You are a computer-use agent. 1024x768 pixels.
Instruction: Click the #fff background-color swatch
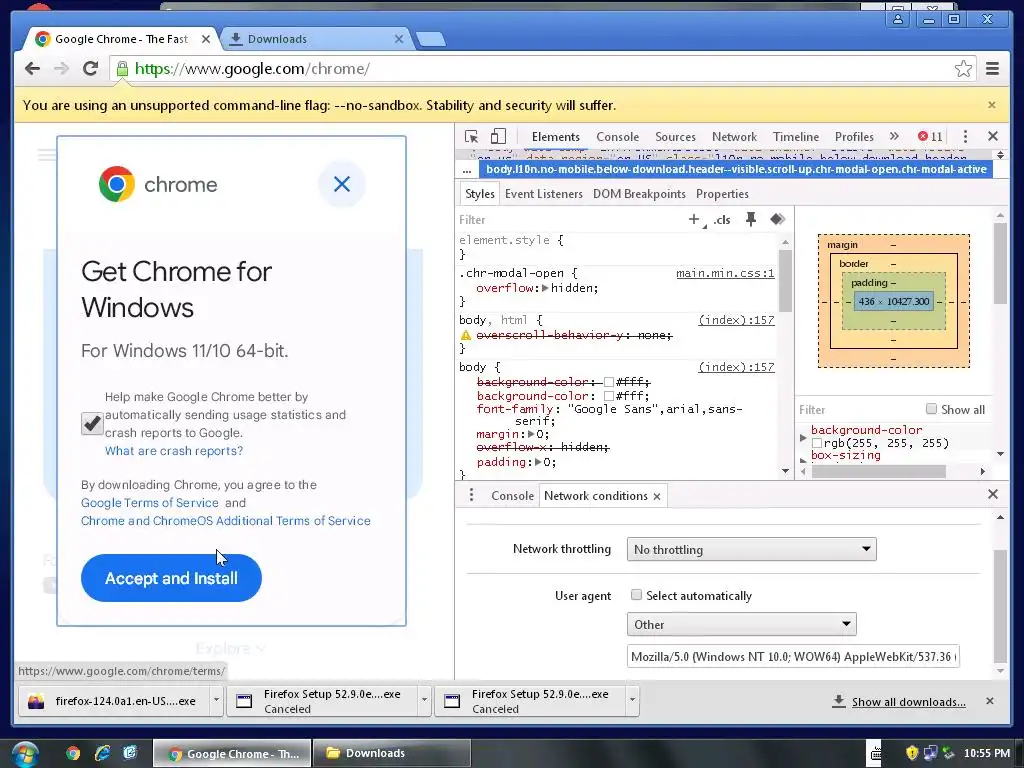coord(609,396)
